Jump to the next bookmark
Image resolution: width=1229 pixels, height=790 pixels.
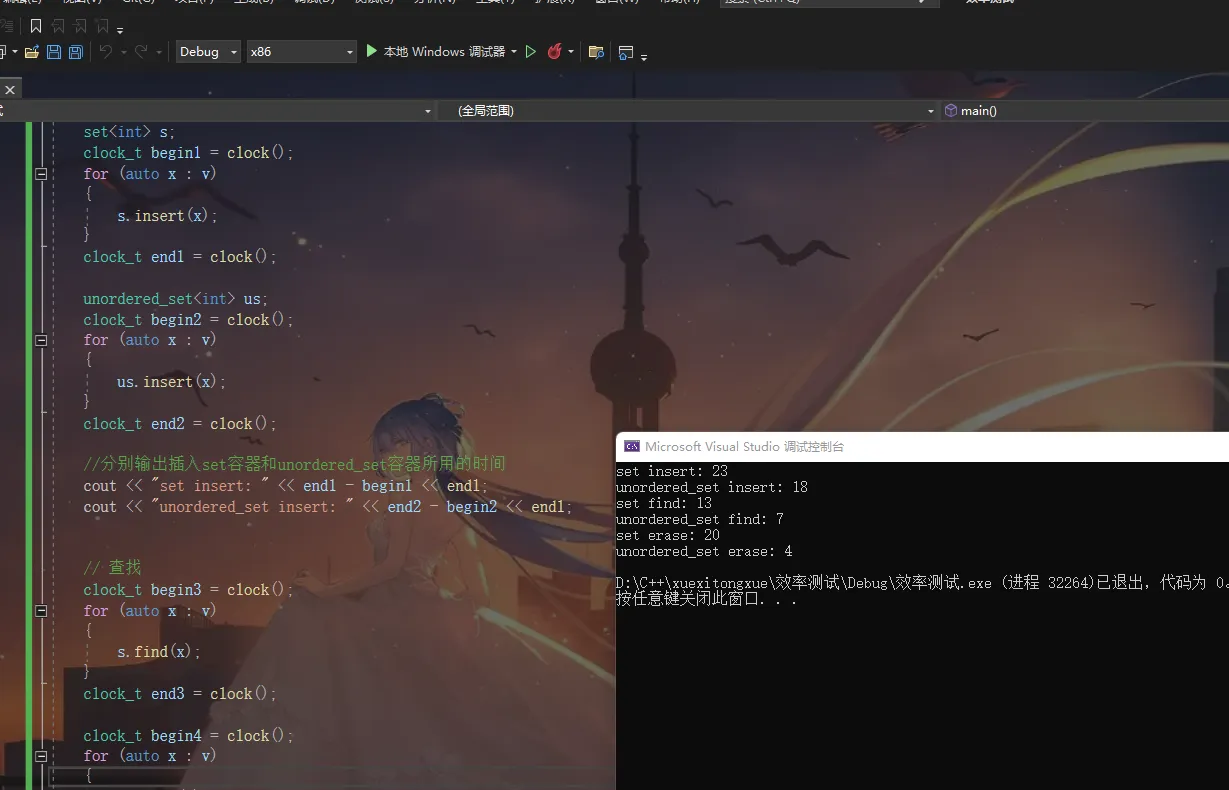click(x=80, y=27)
